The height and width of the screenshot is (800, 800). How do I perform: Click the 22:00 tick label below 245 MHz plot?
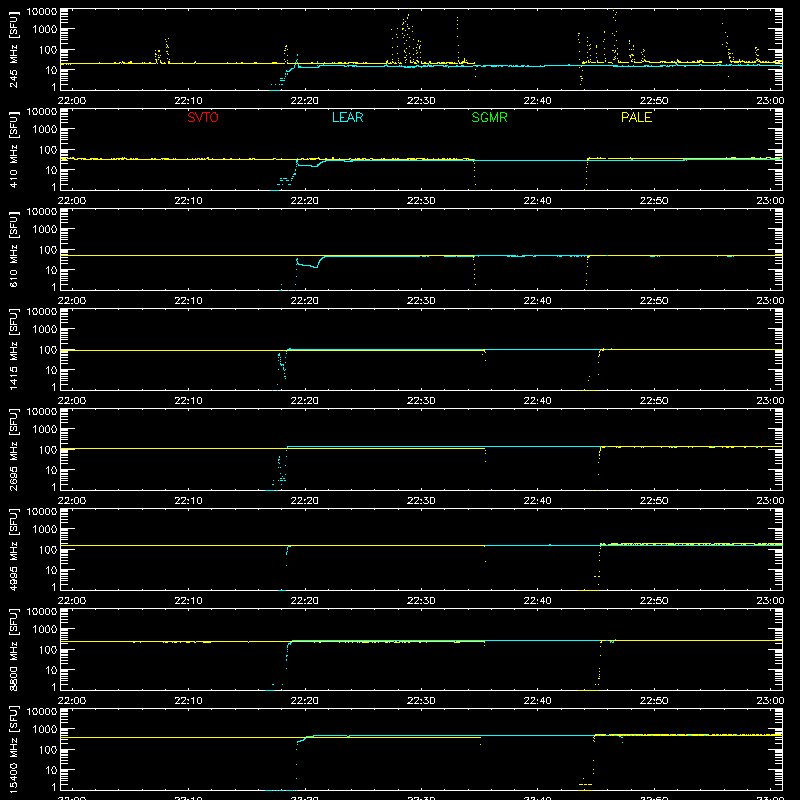click(71, 101)
